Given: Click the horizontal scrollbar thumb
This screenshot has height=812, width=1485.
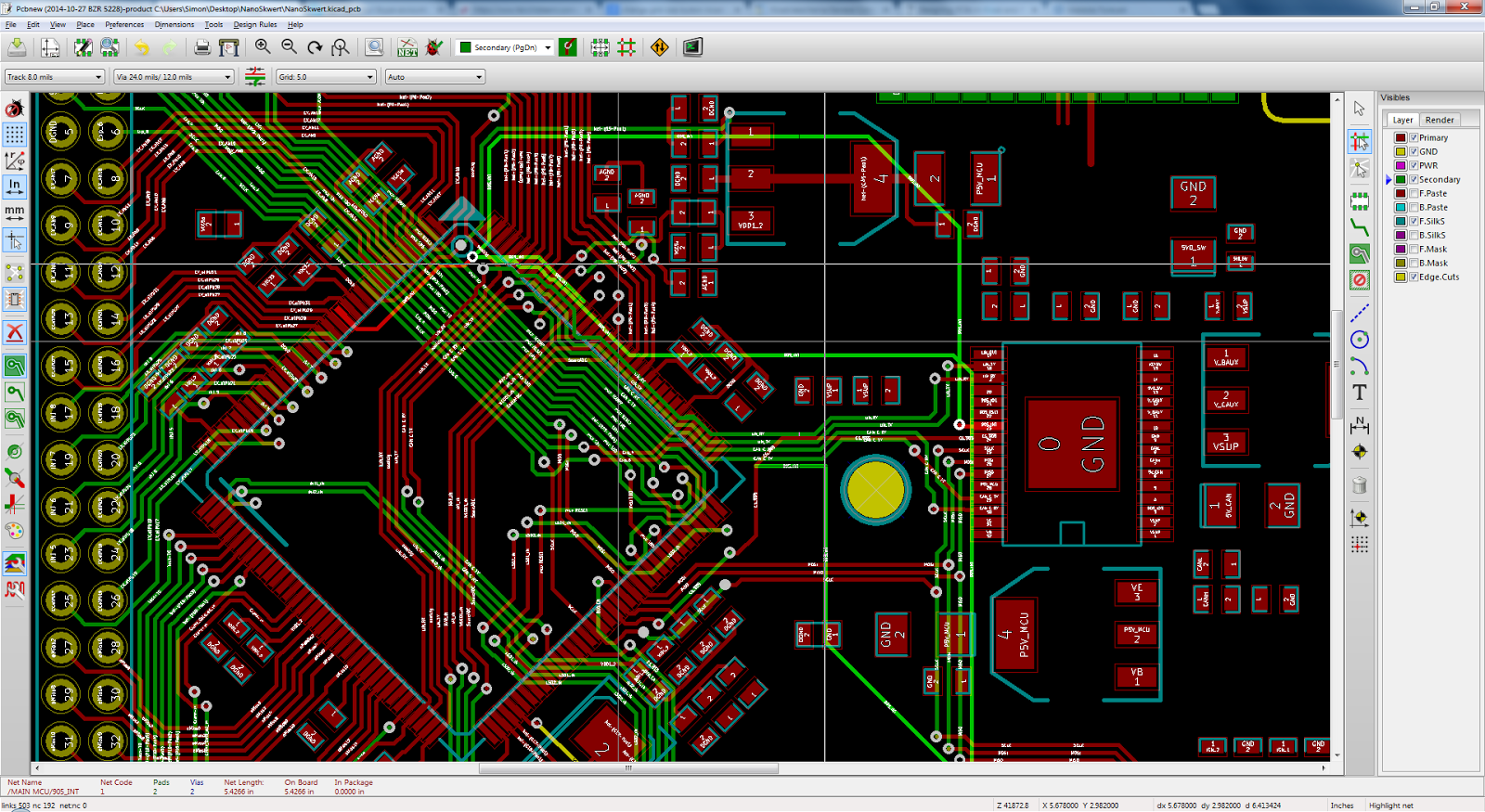Looking at the screenshot, I should click(628, 768).
